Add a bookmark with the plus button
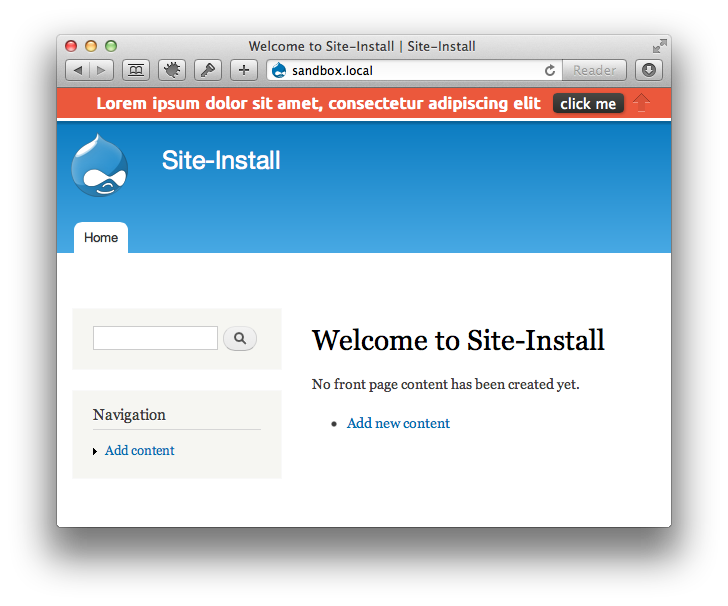Image resolution: width=728 pixels, height=606 pixels. tap(244, 71)
